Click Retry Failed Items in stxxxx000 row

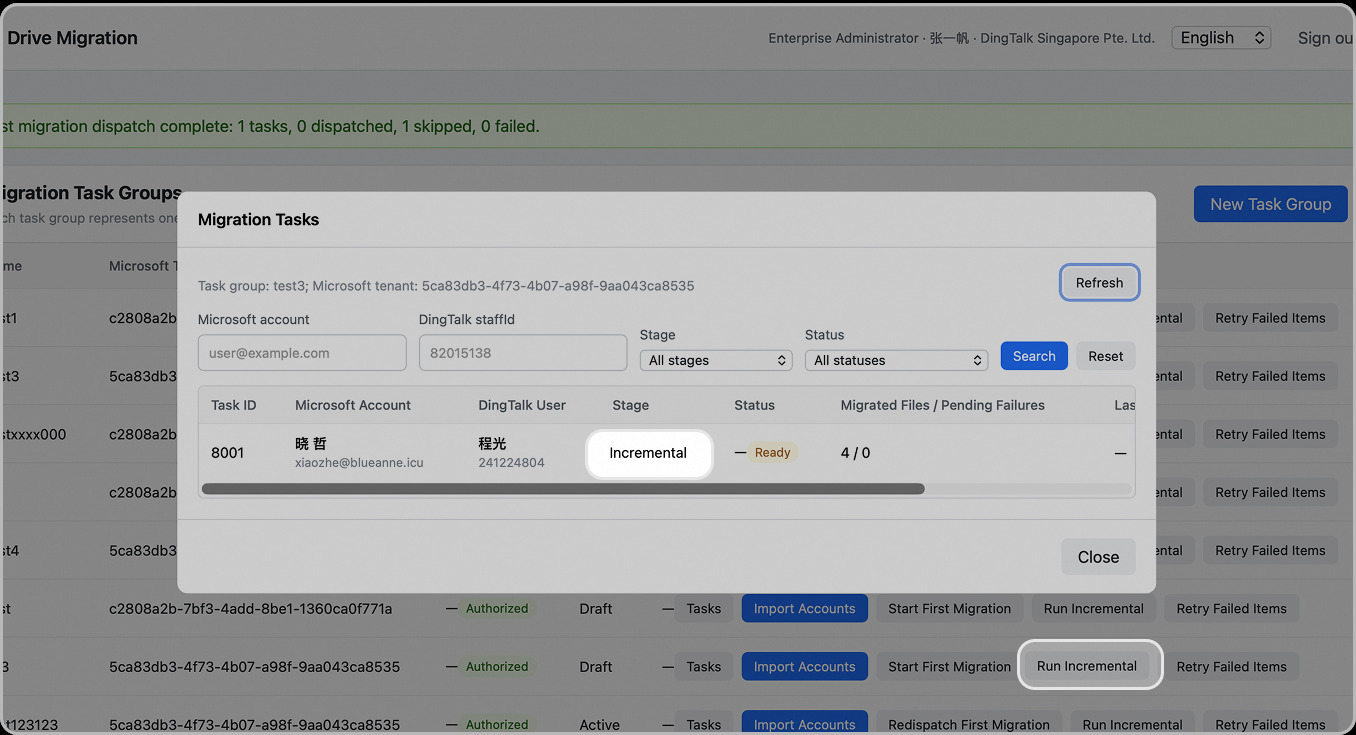[x=1270, y=434]
